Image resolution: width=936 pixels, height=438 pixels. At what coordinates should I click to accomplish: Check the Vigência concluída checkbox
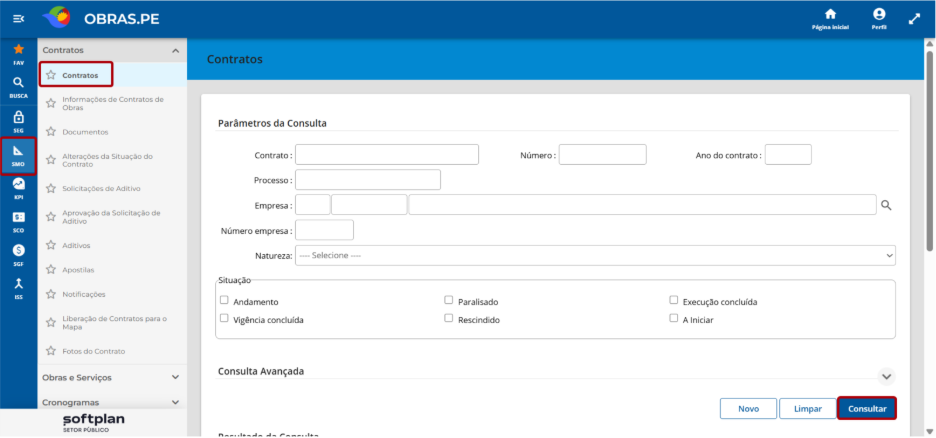(x=224, y=318)
